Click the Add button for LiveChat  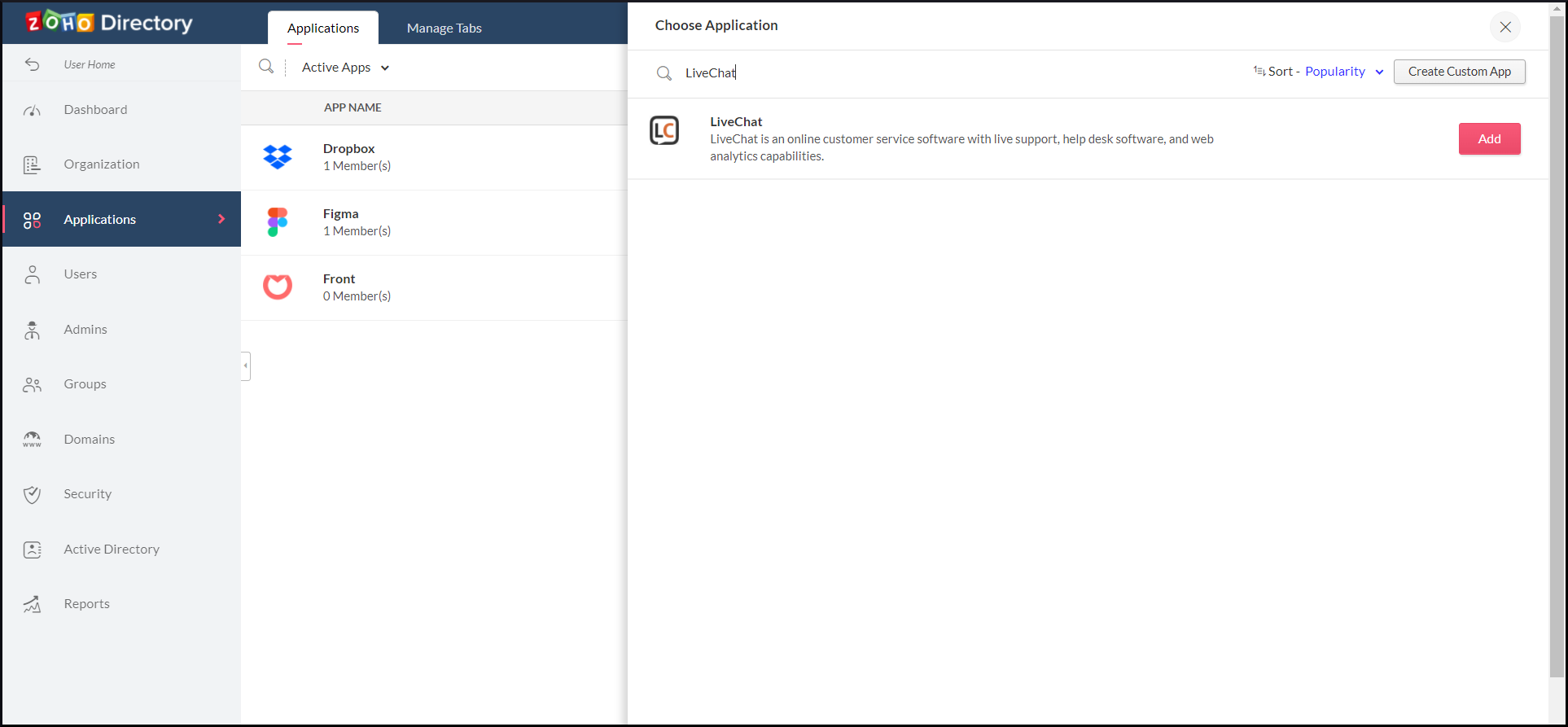coord(1489,139)
